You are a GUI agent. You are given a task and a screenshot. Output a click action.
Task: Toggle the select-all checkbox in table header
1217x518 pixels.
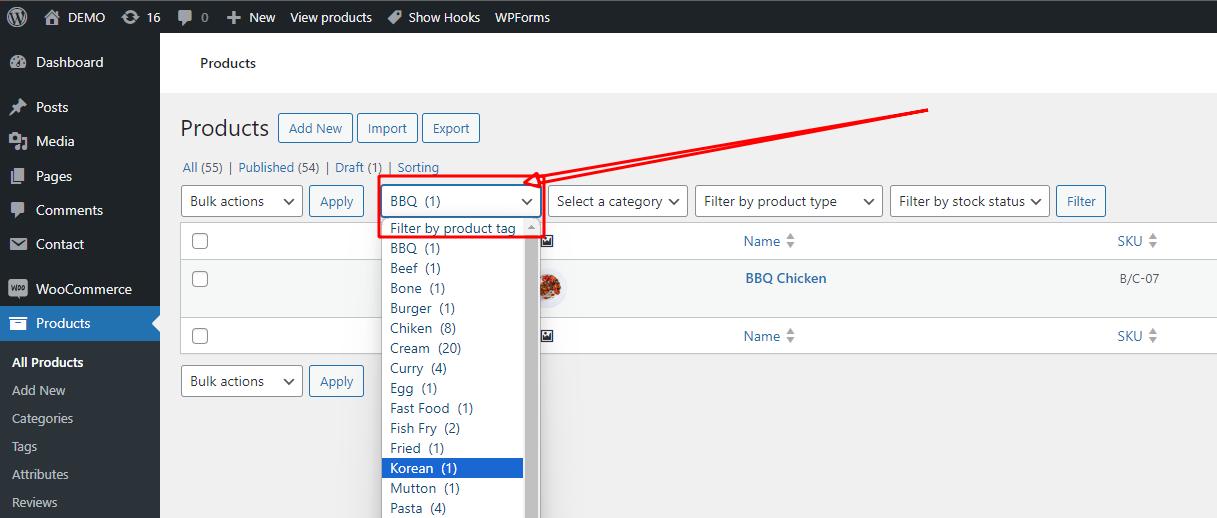point(200,241)
